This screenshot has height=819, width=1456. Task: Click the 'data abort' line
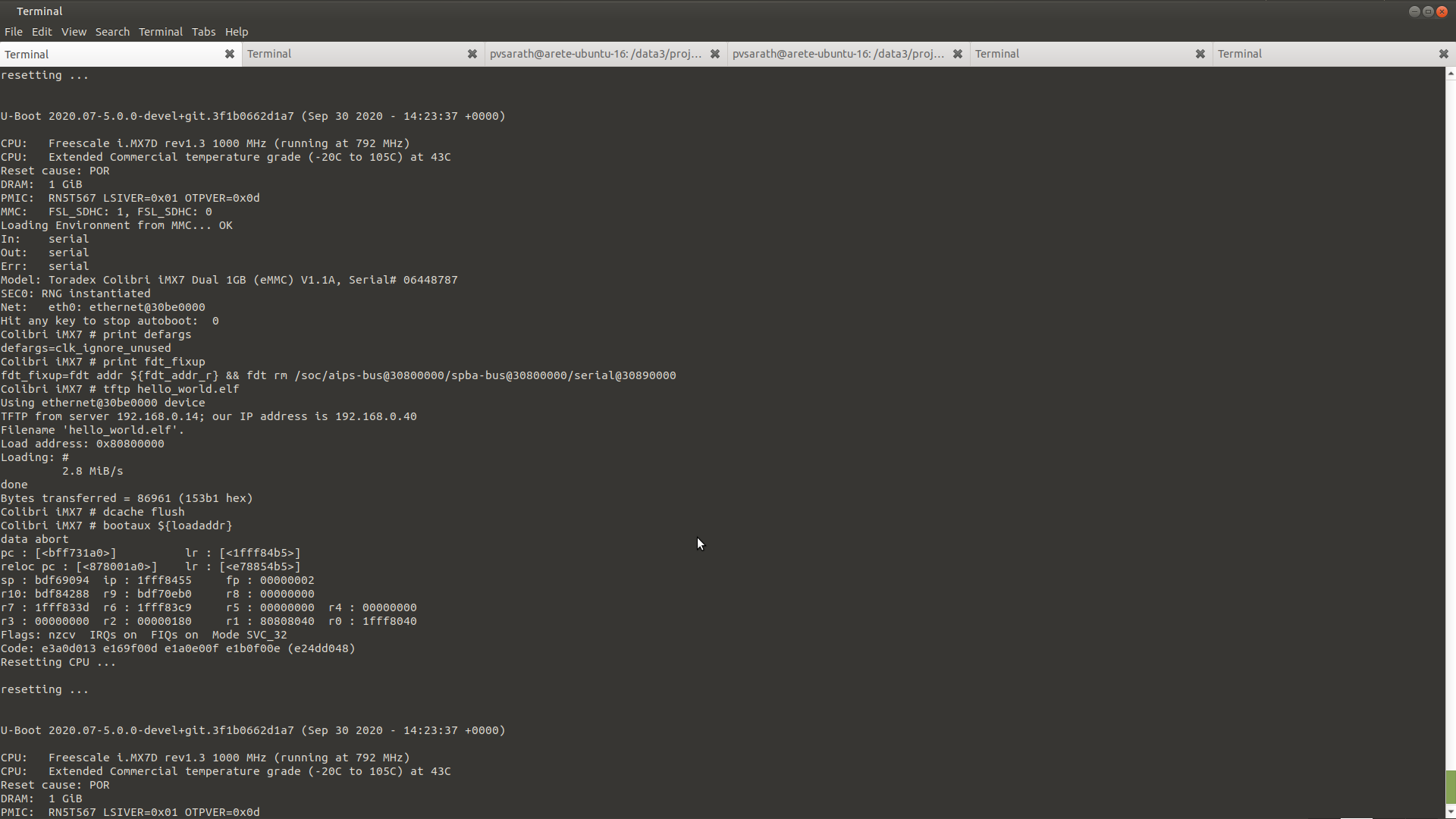pyautogui.click(x=35, y=539)
